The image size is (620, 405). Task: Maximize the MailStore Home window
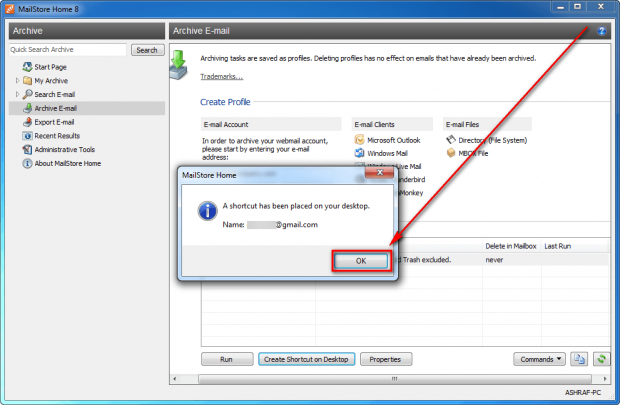[x=577, y=7]
